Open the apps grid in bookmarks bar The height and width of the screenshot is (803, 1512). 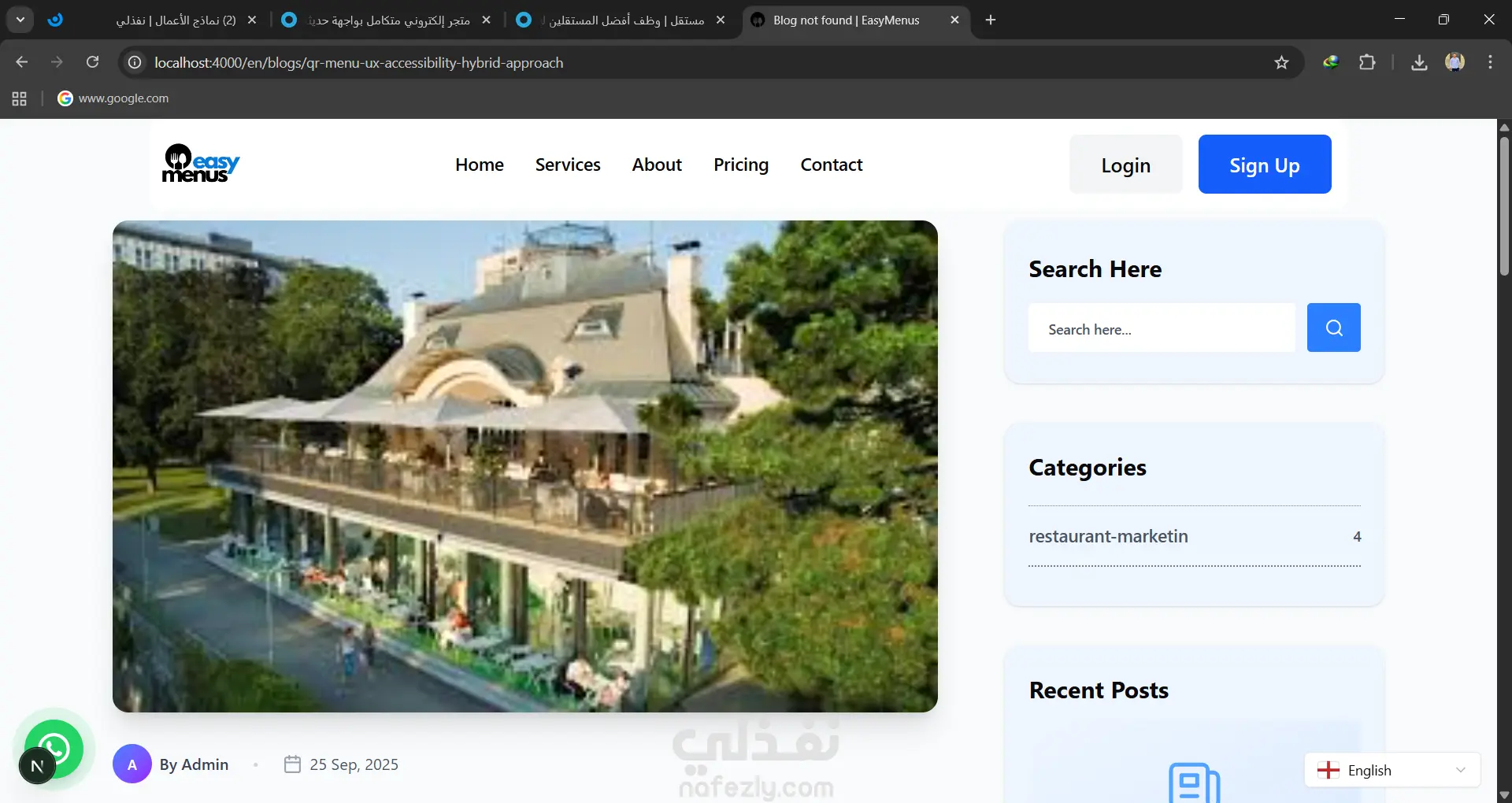point(20,98)
